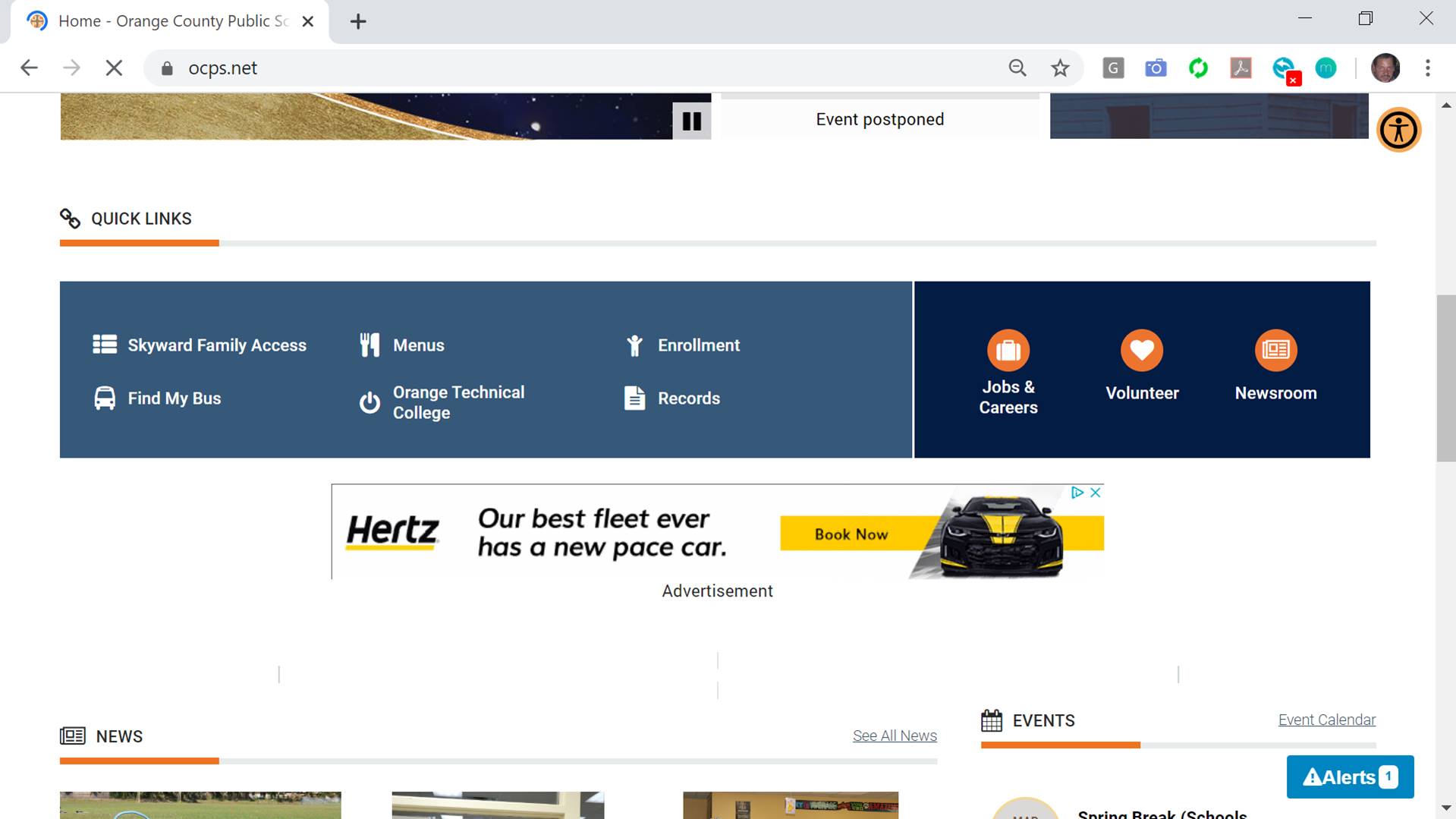The width and height of the screenshot is (1456, 819).
Task: Open a new browser tab
Action: tap(358, 21)
